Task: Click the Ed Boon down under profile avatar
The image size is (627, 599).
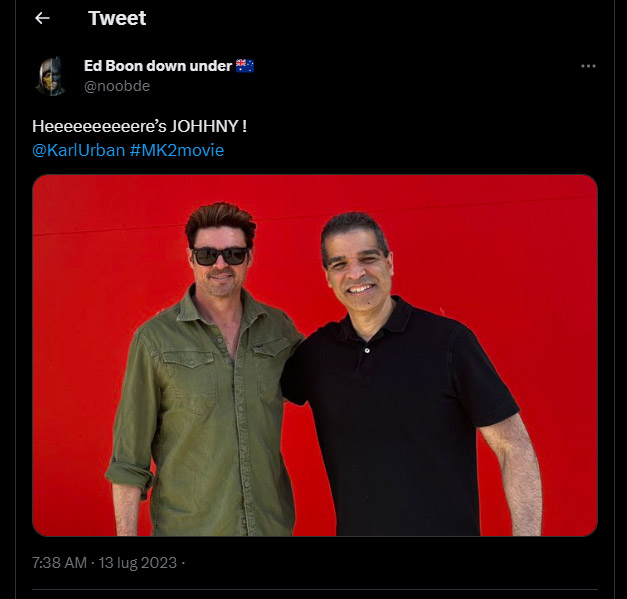Action: click(x=50, y=76)
